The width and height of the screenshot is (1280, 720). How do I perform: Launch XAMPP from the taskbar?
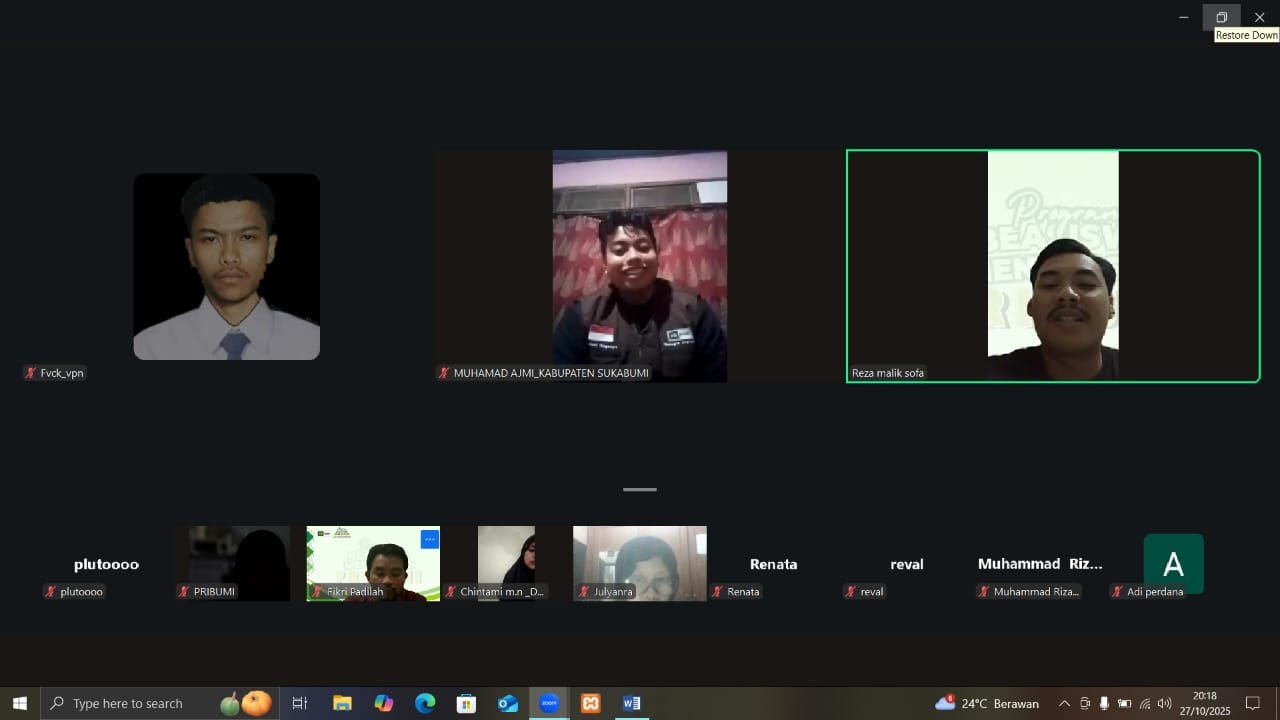point(591,703)
